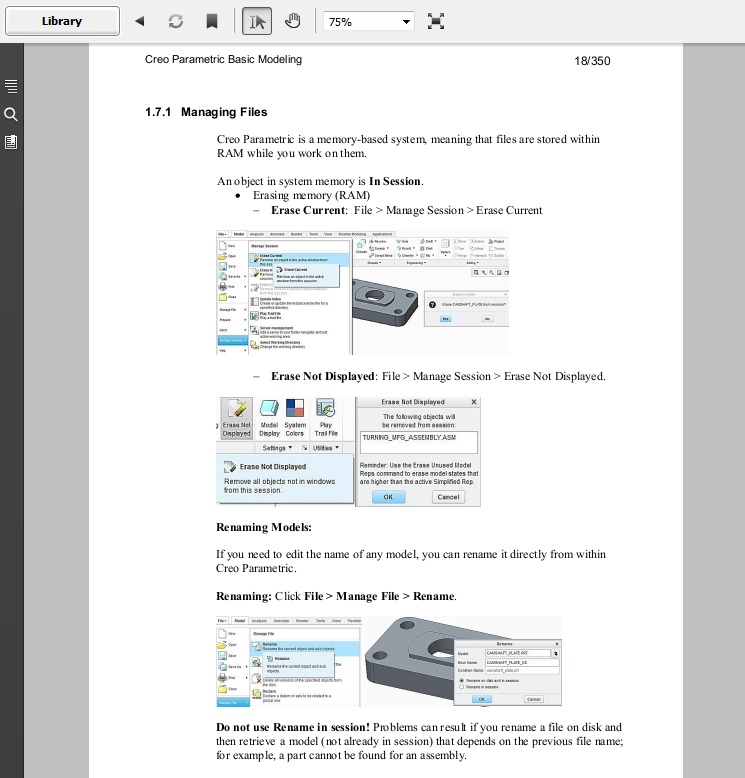Click the Erase Not Displayed dialog image
Viewport: 745px width, 778px height.
coord(348,452)
